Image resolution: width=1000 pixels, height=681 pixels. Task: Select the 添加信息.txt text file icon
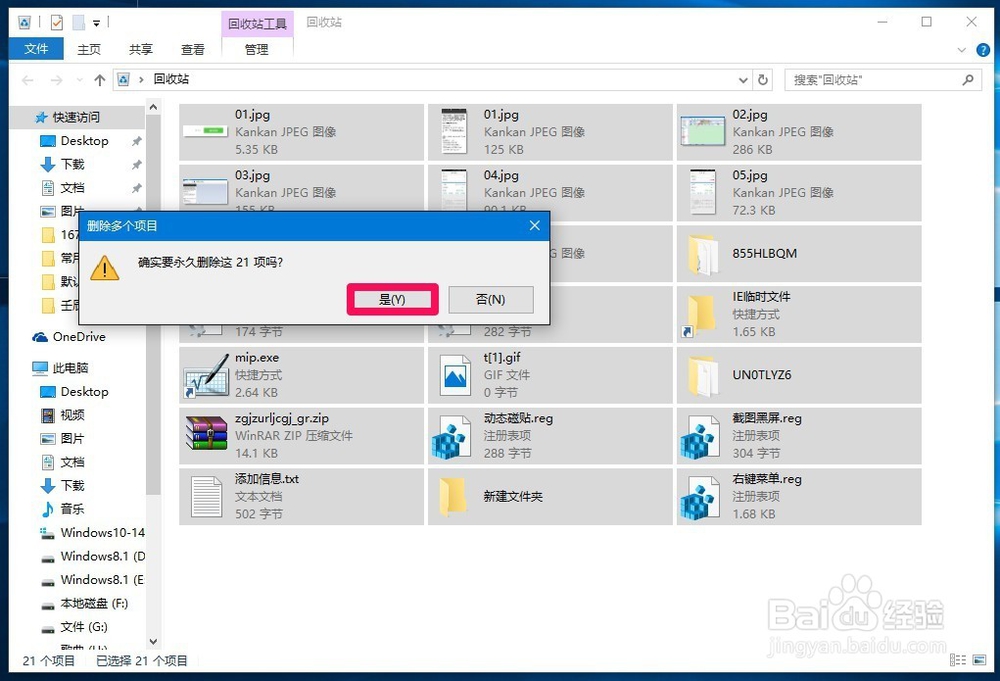[x=205, y=497]
